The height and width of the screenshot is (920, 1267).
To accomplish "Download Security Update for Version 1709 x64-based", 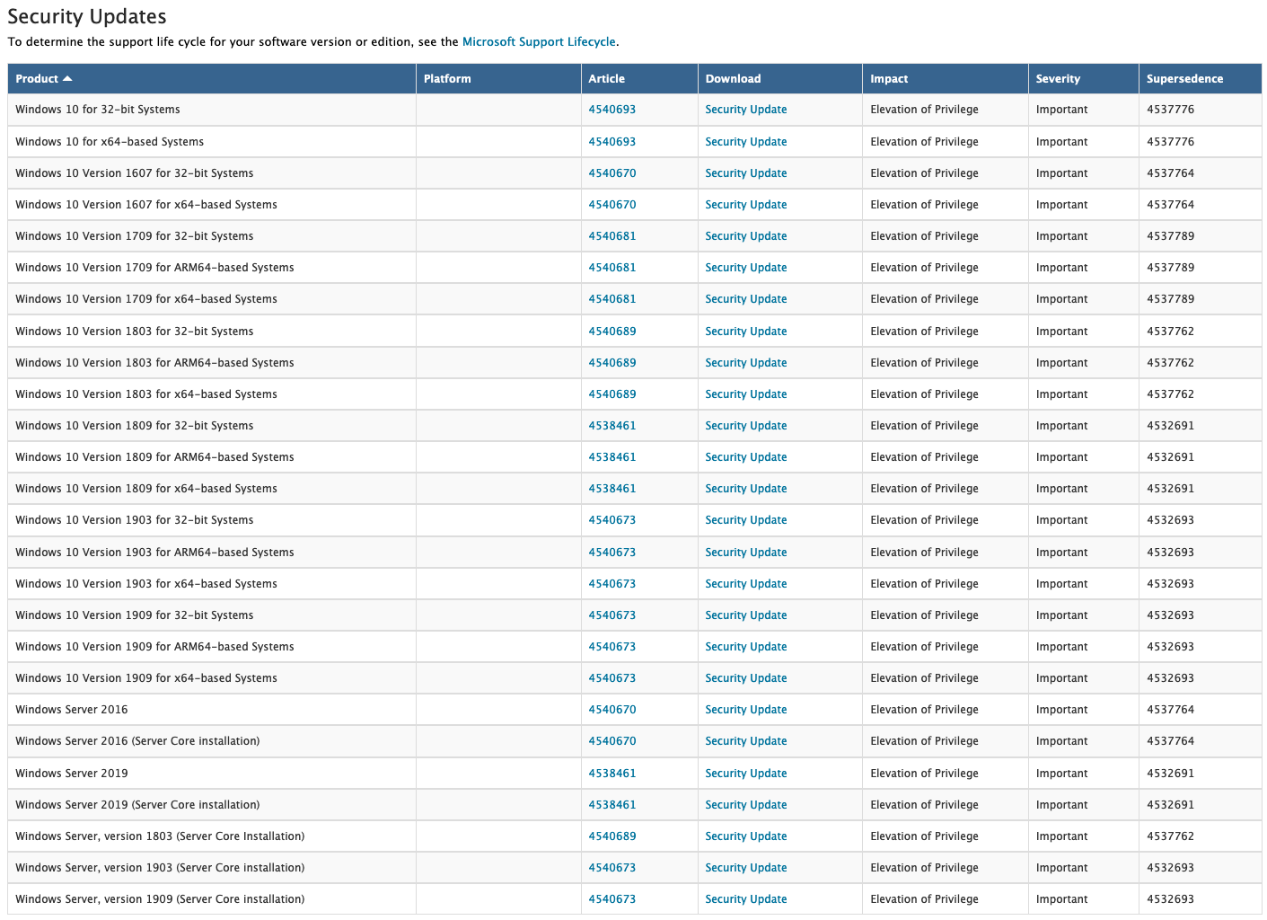I will pyautogui.click(x=746, y=299).
